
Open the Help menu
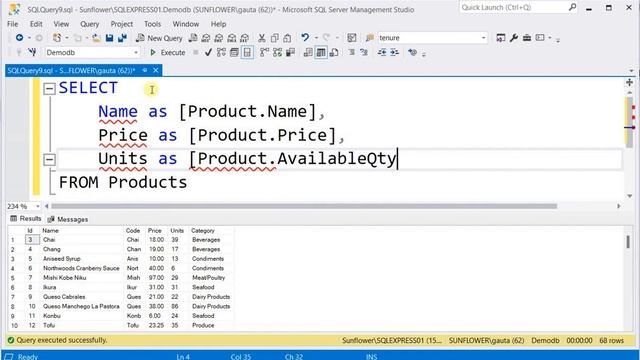point(218,24)
